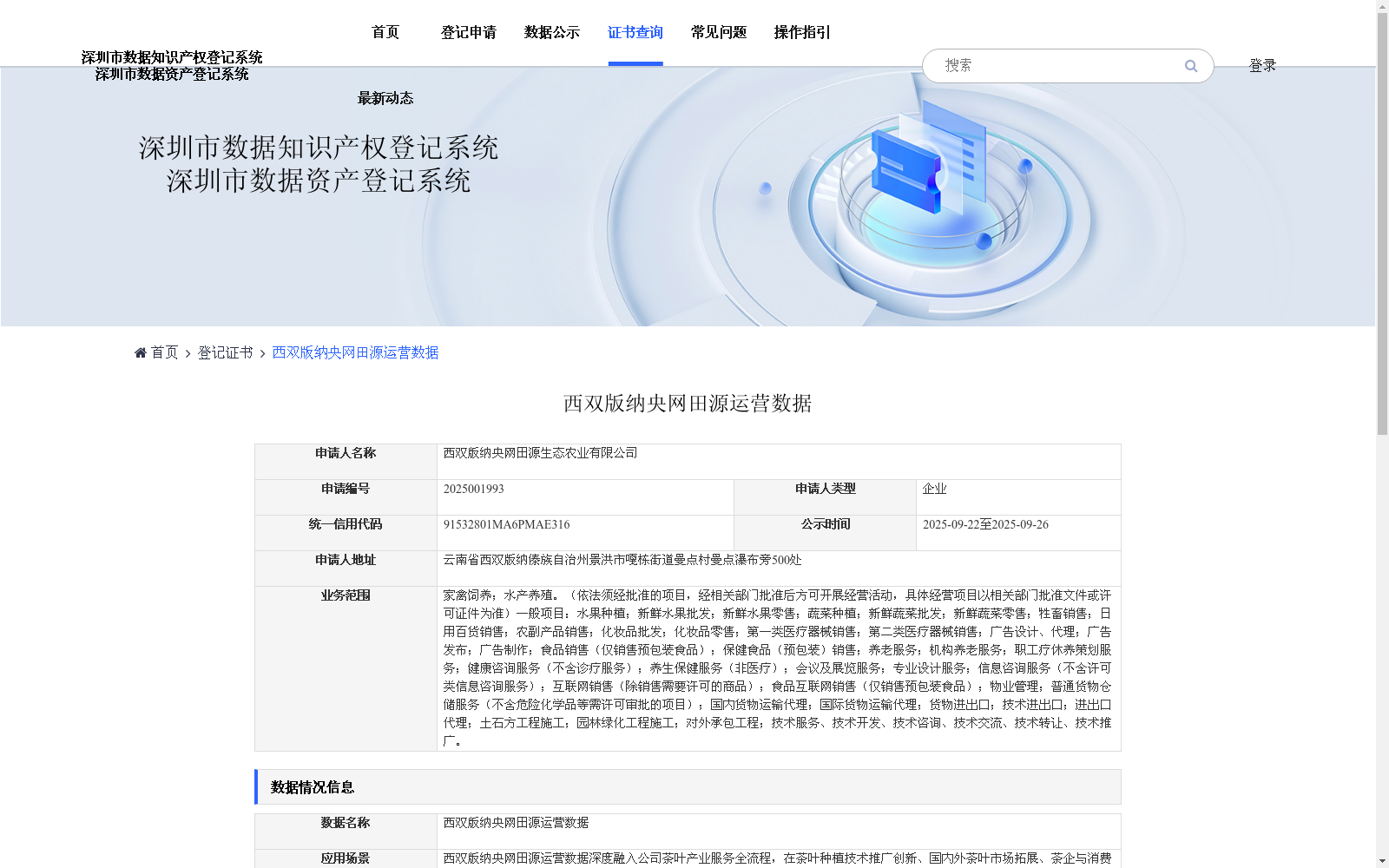Open 常见问题 menu item

coord(719,32)
